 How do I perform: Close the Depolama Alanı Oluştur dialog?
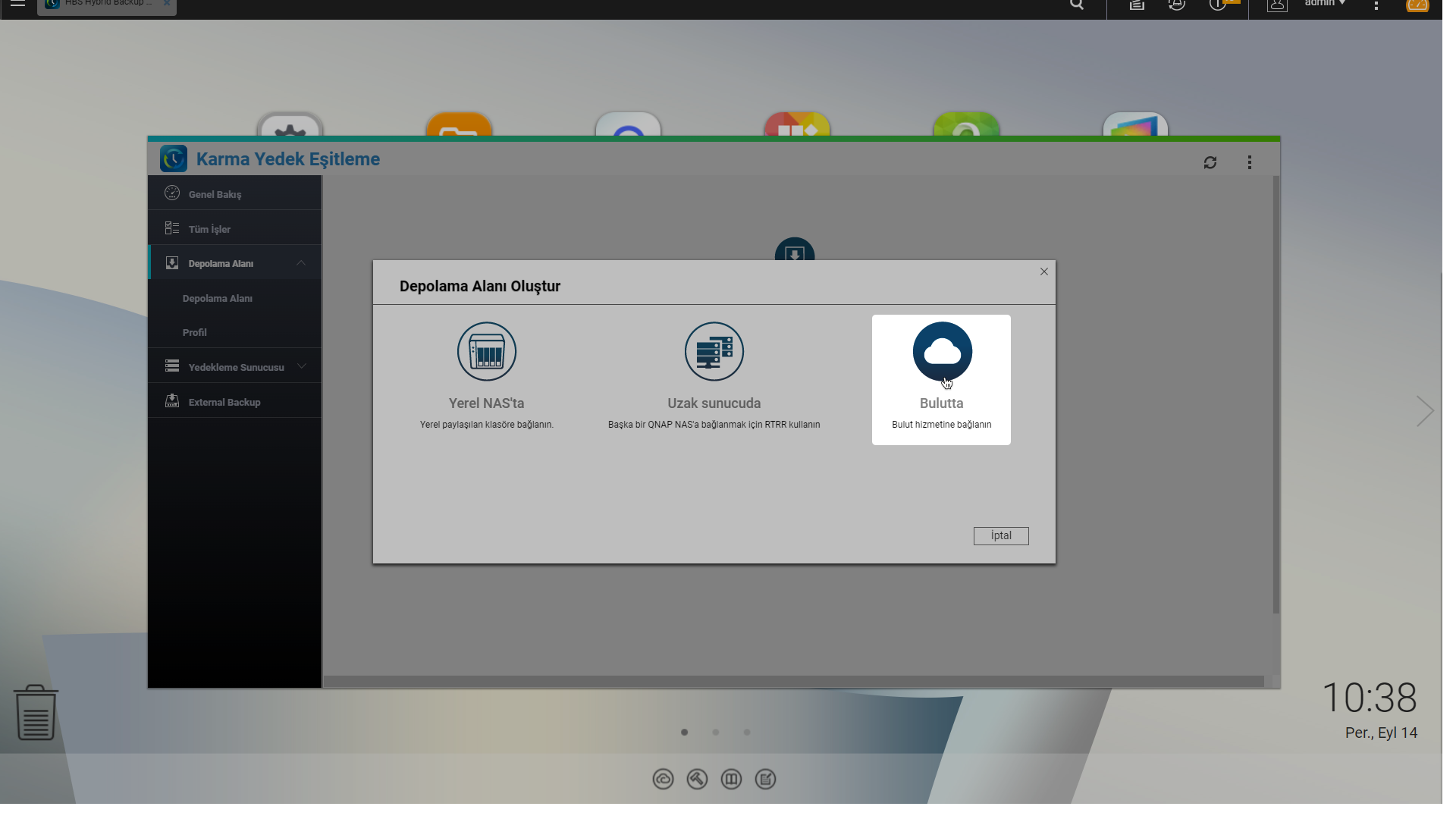(1044, 271)
